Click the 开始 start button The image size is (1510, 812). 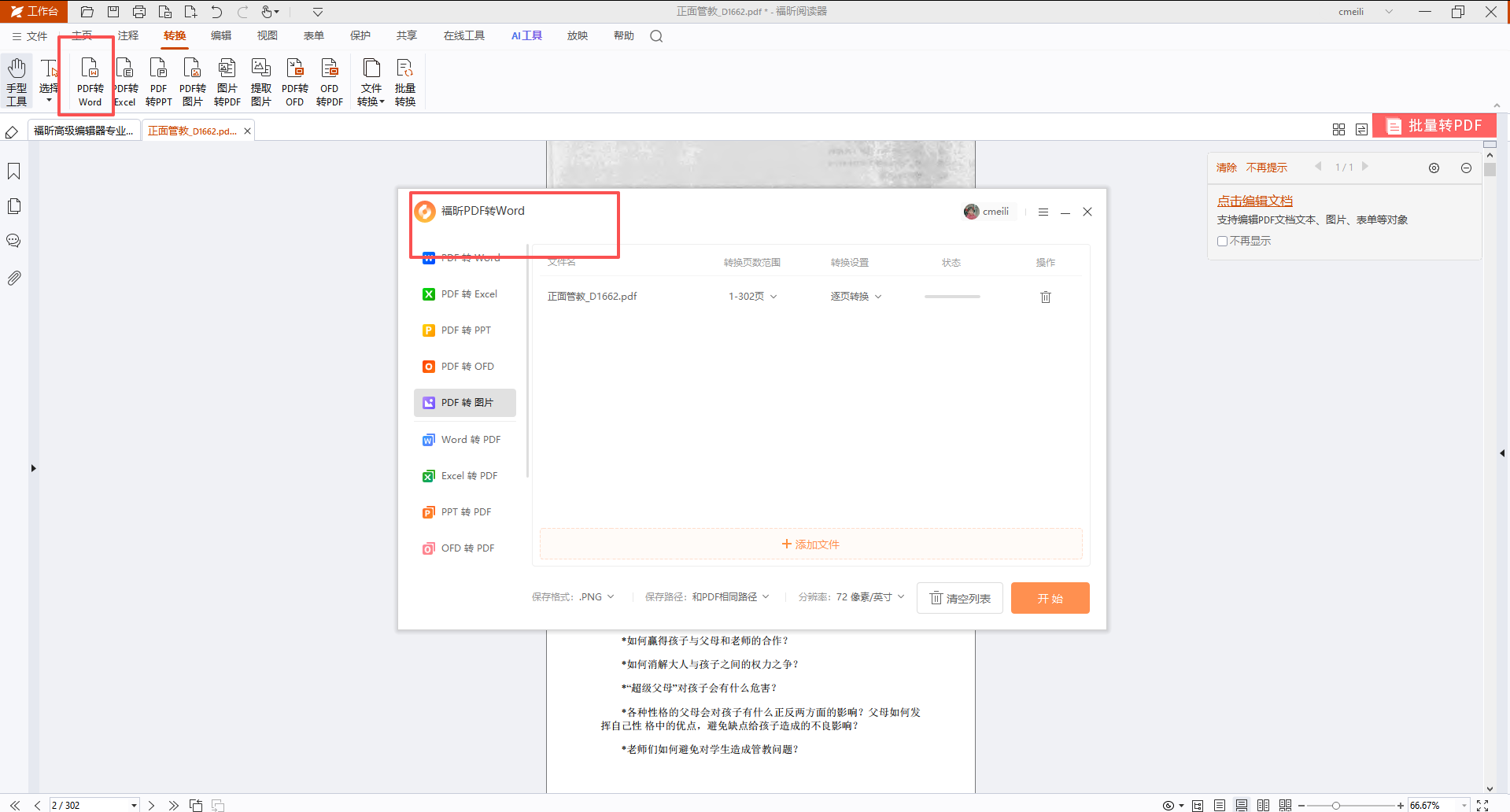click(x=1050, y=598)
